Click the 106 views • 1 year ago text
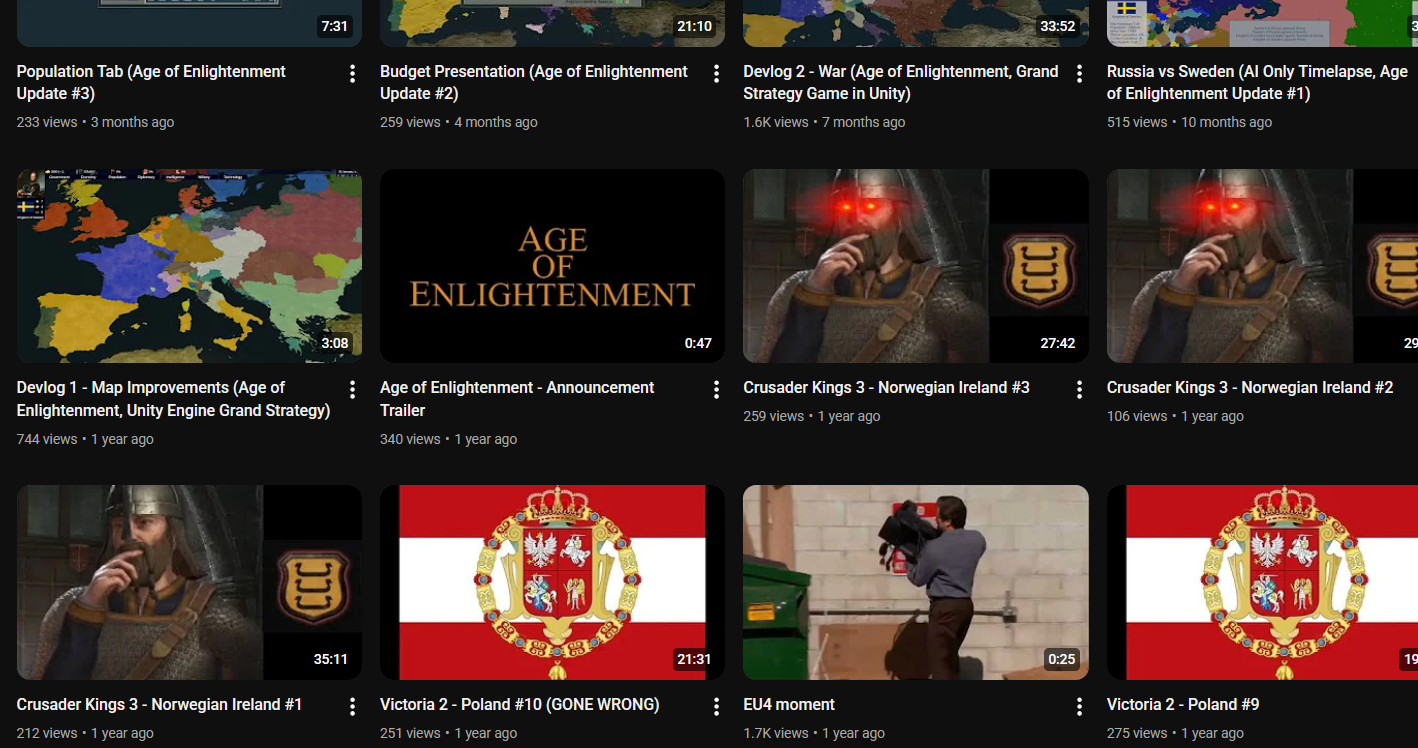 [1175, 416]
